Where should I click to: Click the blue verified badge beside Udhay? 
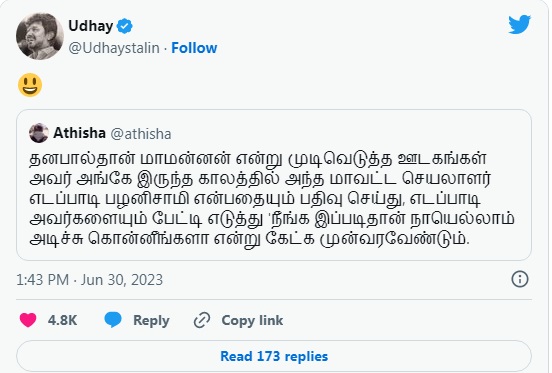click(124, 26)
